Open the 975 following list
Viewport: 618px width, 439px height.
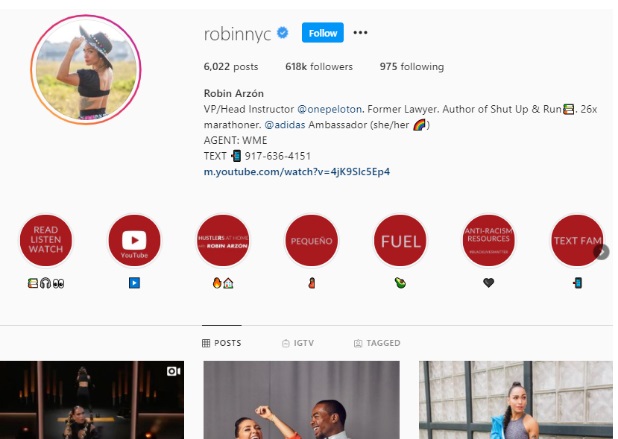point(412,67)
